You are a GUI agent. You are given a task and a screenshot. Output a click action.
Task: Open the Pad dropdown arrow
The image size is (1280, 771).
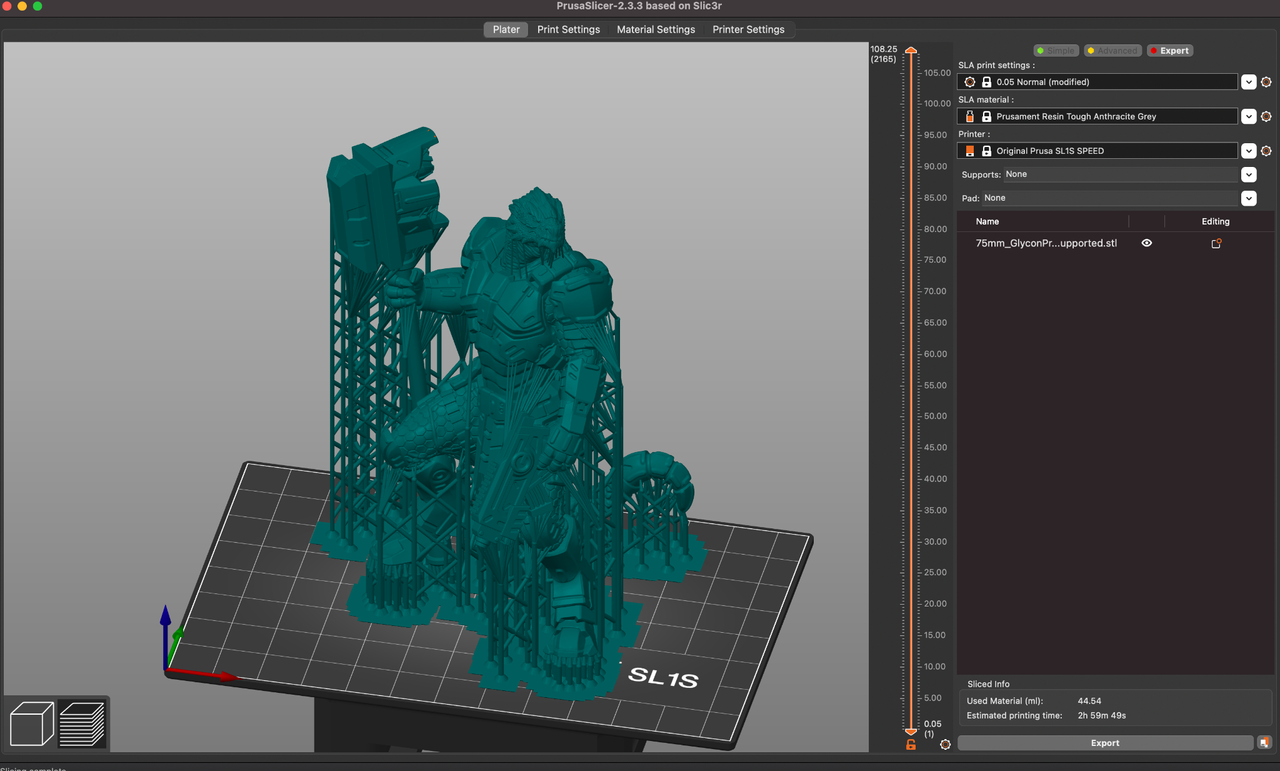coord(1249,198)
